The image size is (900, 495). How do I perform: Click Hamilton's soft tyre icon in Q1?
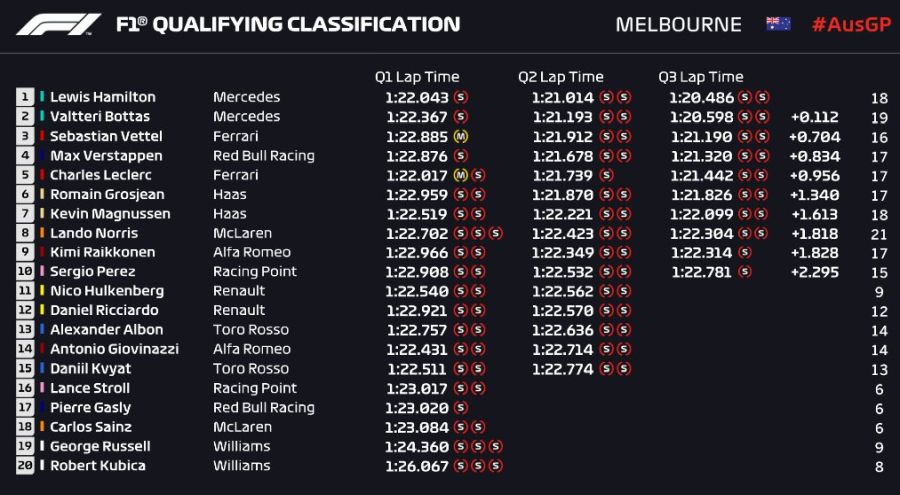click(x=460, y=98)
